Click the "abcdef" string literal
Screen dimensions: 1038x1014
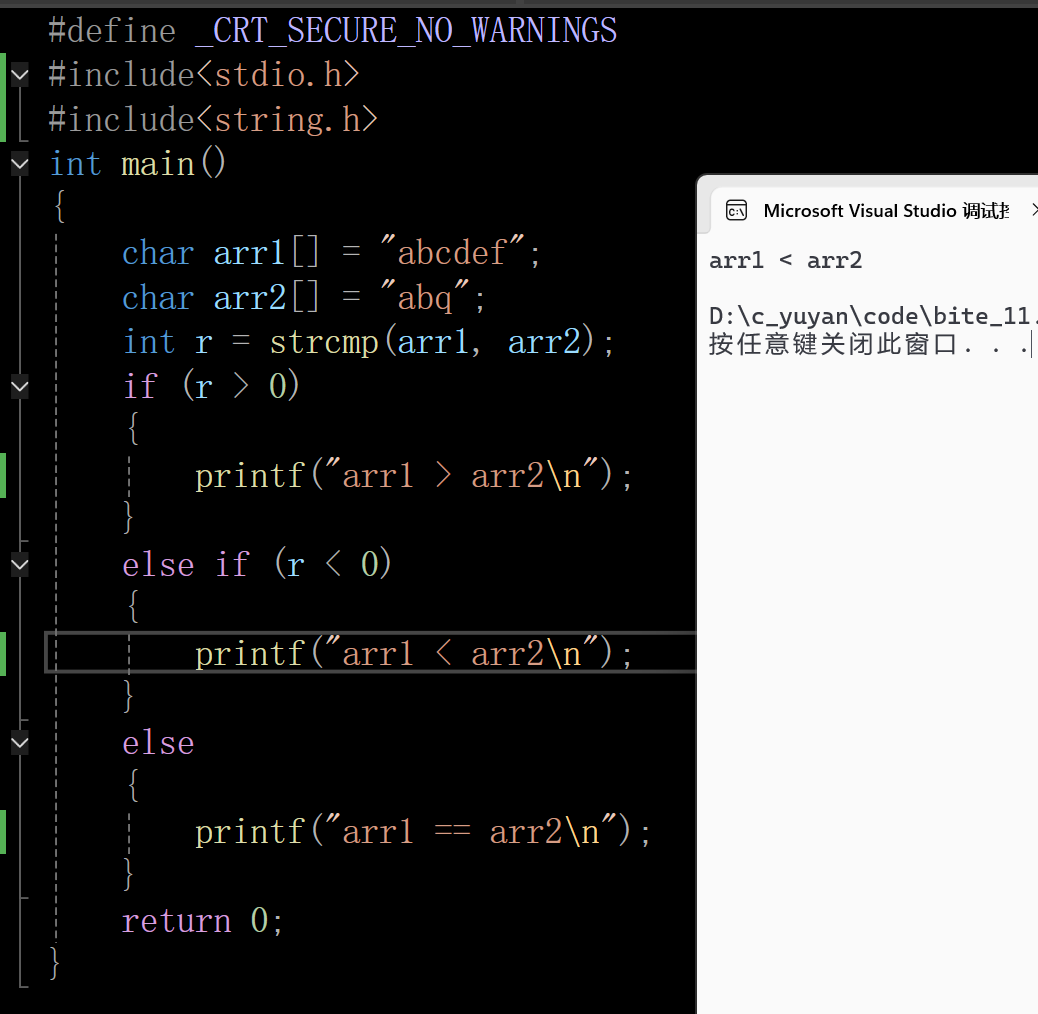tap(453, 252)
